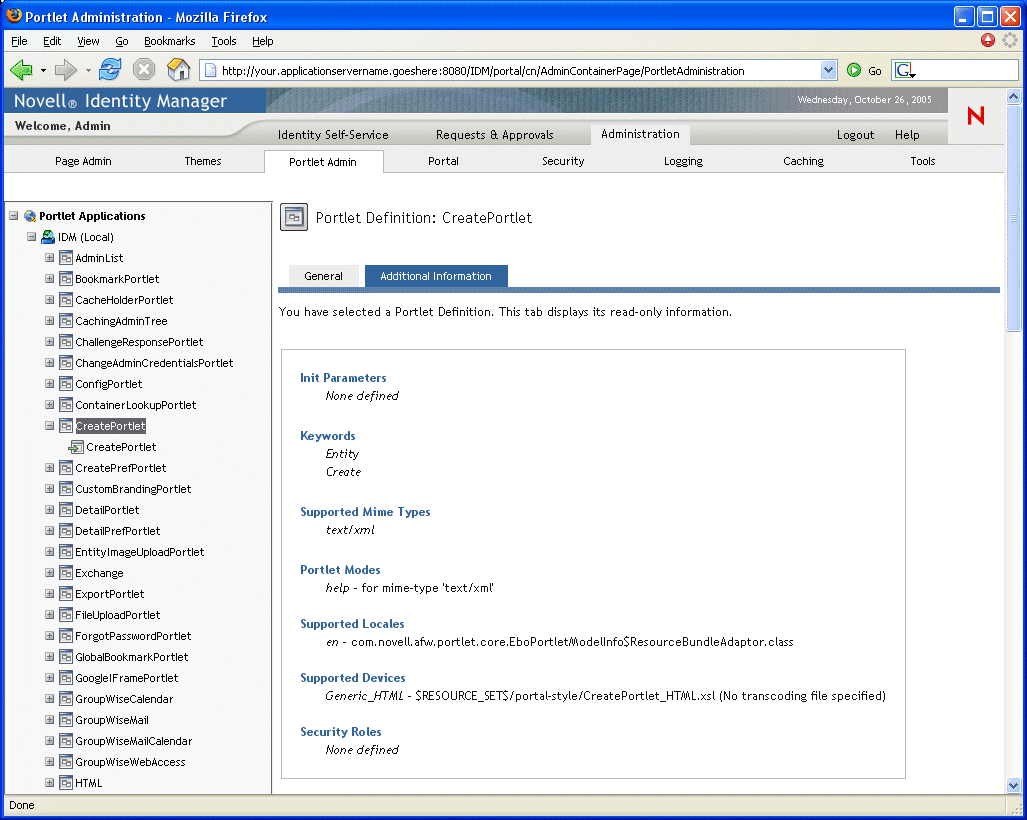Open the Bookmarks menu
This screenshot has width=1027, height=820.
(x=170, y=41)
